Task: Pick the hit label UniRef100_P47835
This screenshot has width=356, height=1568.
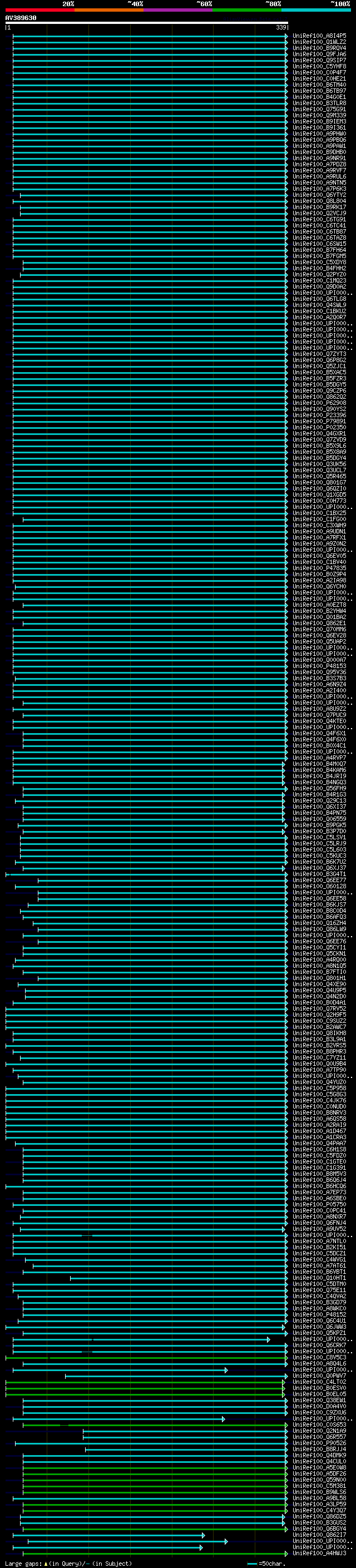Action: point(319,568)
